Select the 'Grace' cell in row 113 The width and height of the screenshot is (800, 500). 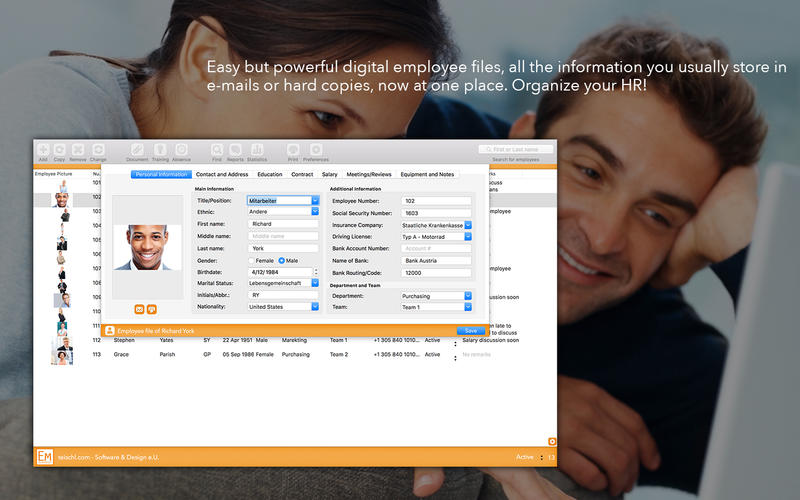[x=121, y=354]
